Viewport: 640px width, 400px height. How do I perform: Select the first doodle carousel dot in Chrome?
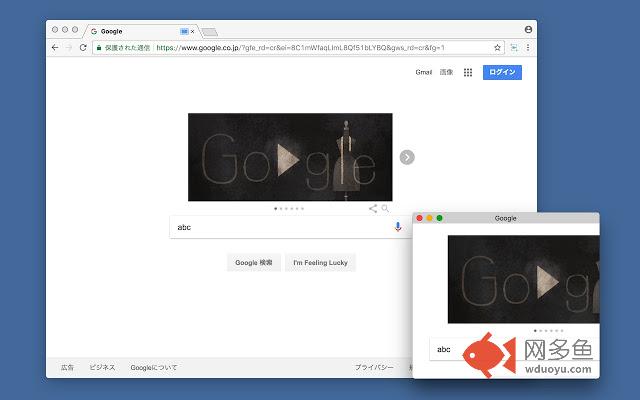[276, 209]
